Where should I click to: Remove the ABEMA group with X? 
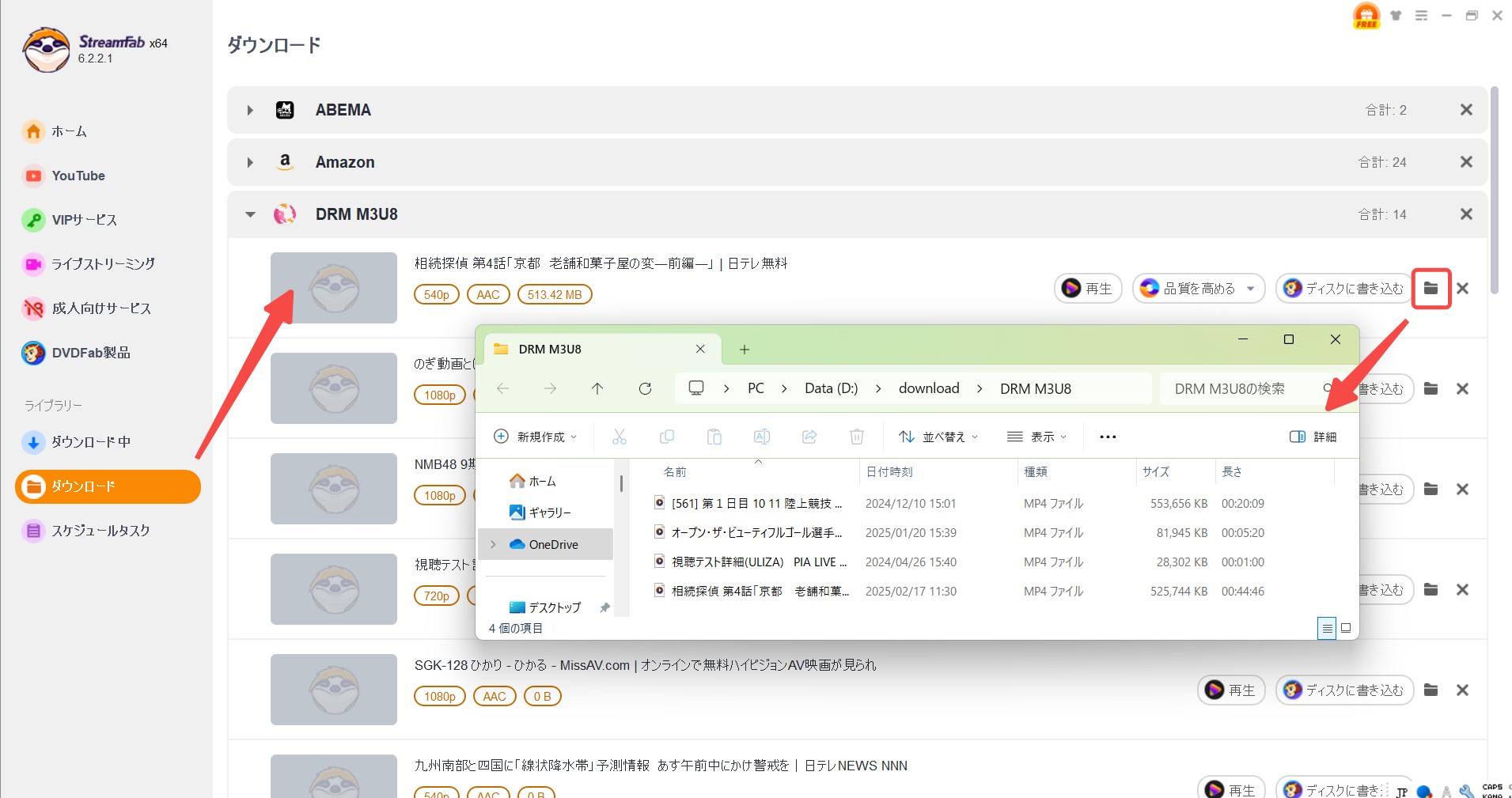[x=1466, y=110]
